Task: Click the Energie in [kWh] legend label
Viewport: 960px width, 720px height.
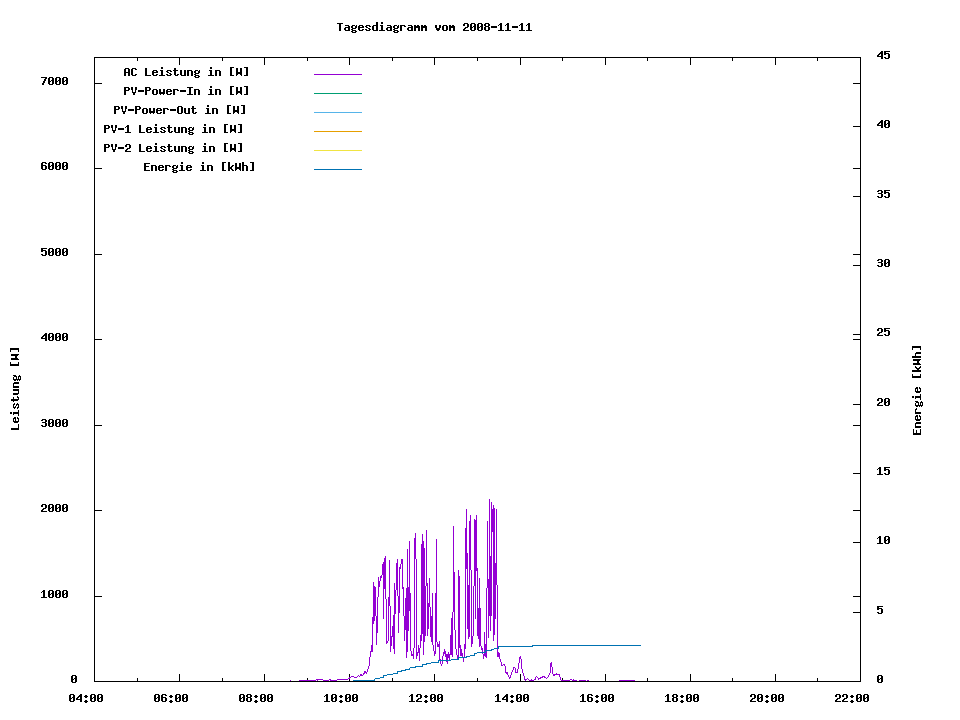Action: [199, 167]
